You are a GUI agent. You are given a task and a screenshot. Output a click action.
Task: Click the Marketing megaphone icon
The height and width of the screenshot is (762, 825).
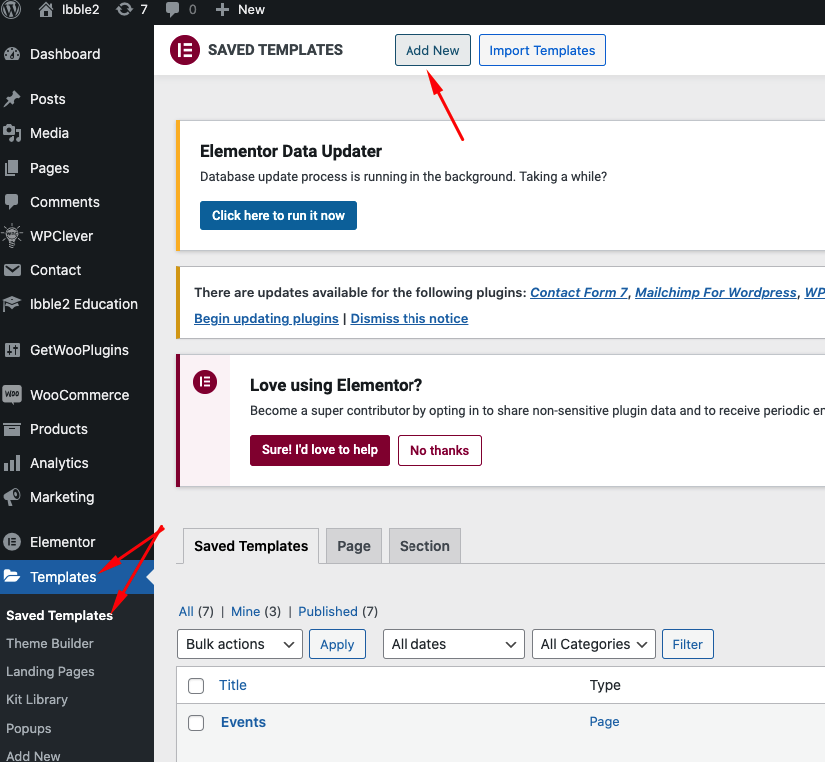click(x=12, y=497)
